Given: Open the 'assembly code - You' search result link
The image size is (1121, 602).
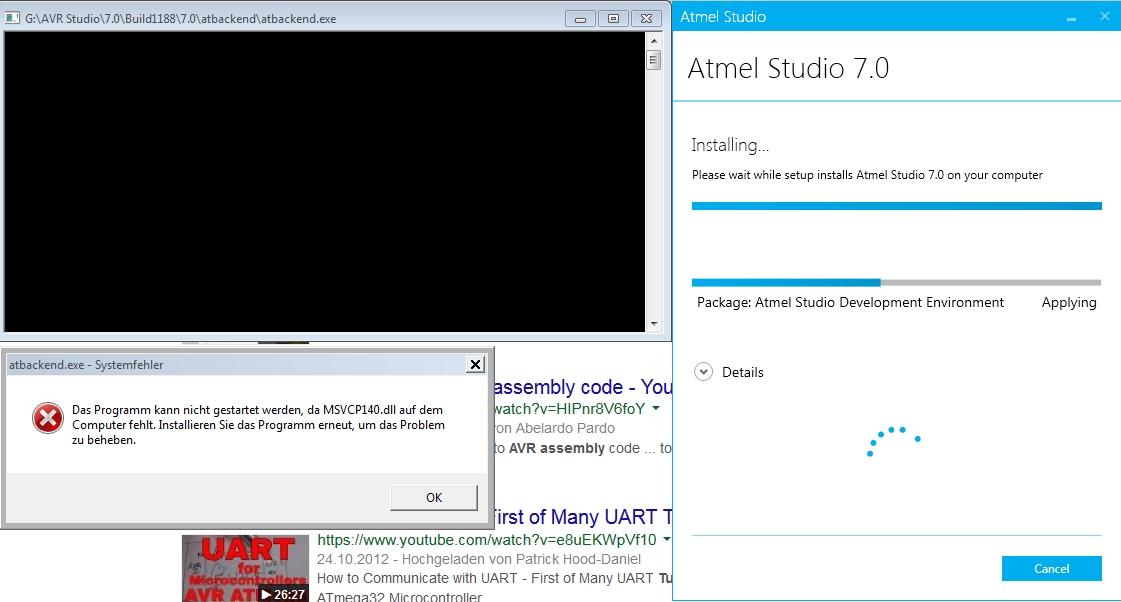Looking at the screenshot, I should (583, 387).
